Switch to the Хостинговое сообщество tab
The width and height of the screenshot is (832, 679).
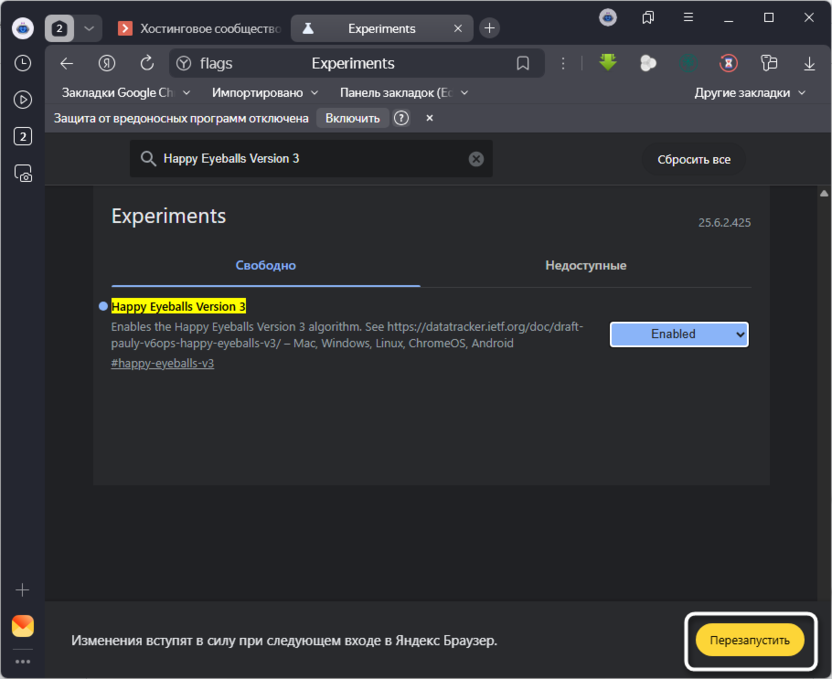pos(200,29)
